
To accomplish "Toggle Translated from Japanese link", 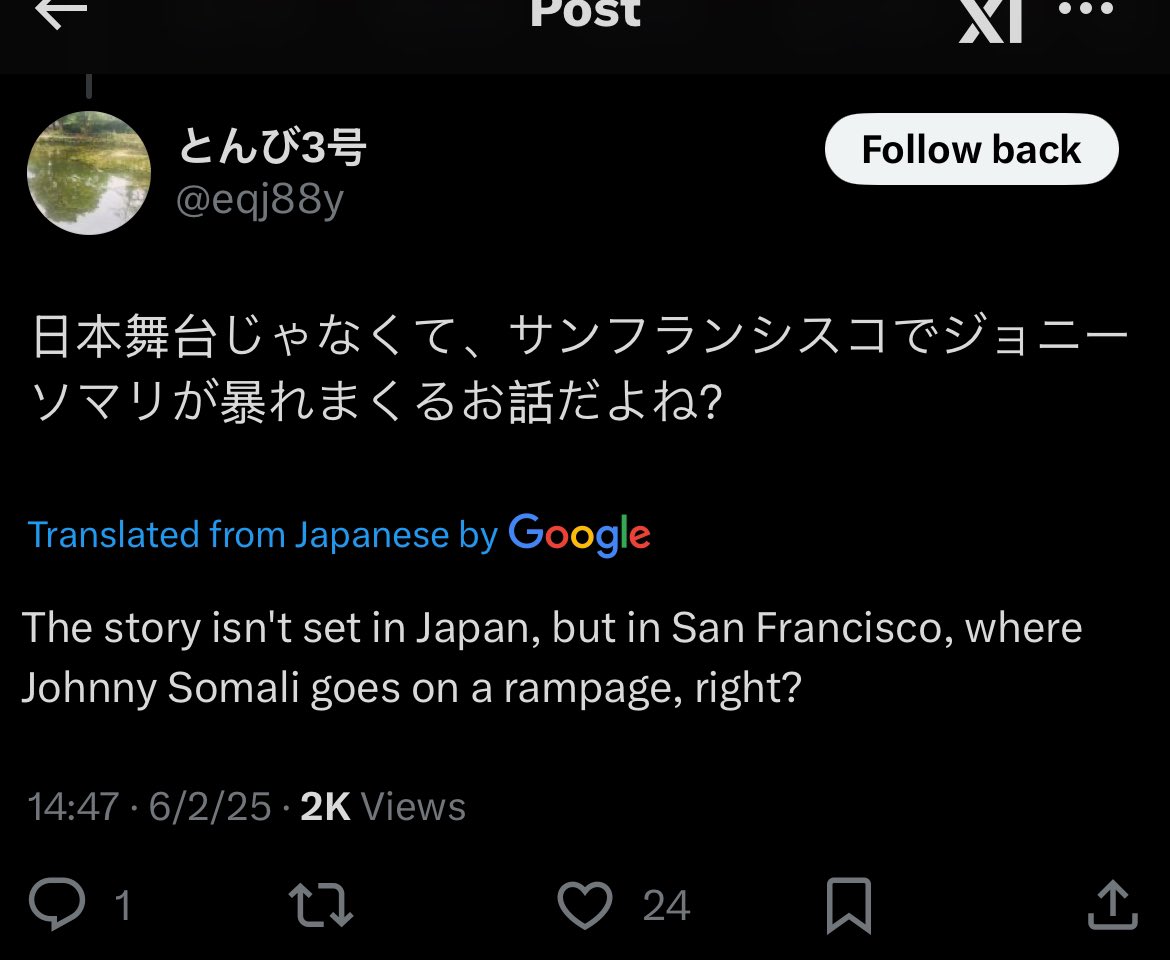I will [x=263, y=535].
